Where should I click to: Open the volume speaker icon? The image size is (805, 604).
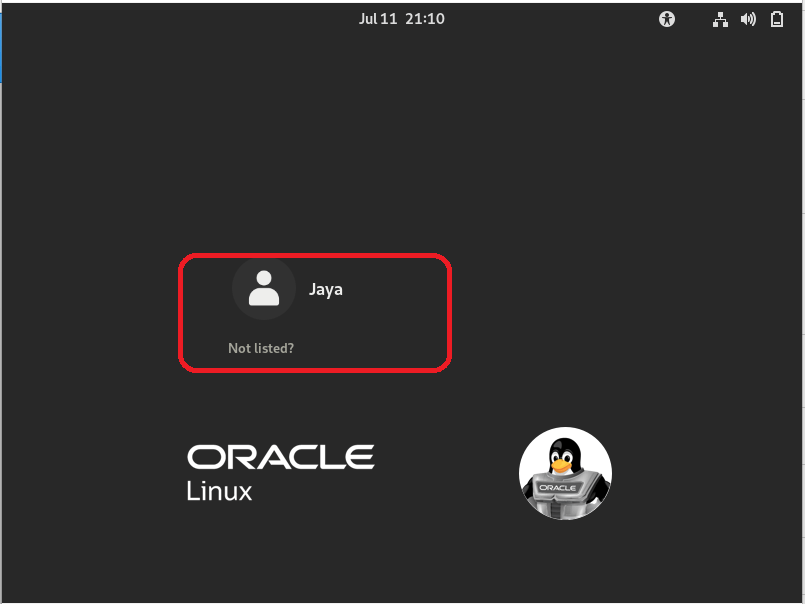(x=748, y=20)
